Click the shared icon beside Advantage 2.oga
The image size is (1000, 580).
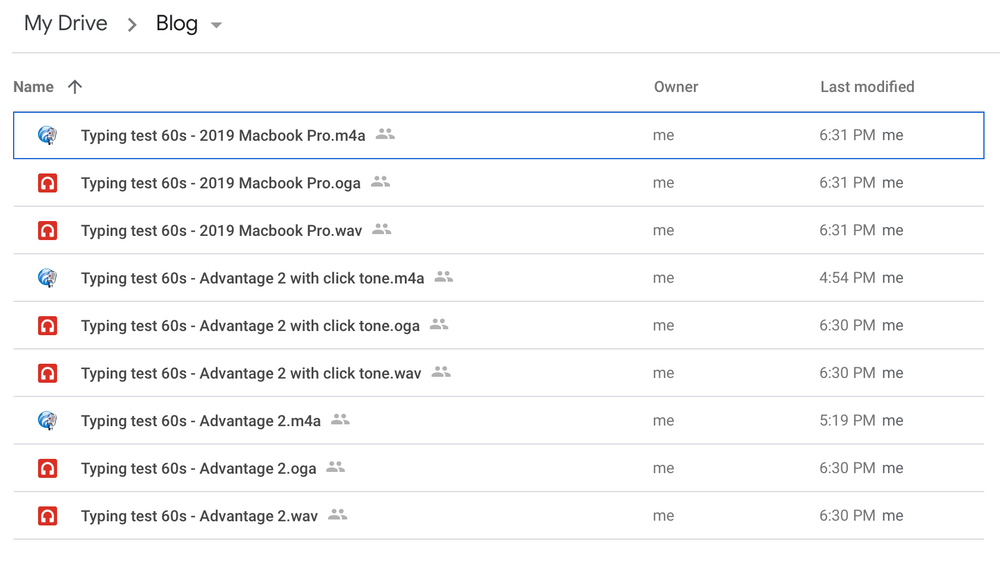click(335, 466)
